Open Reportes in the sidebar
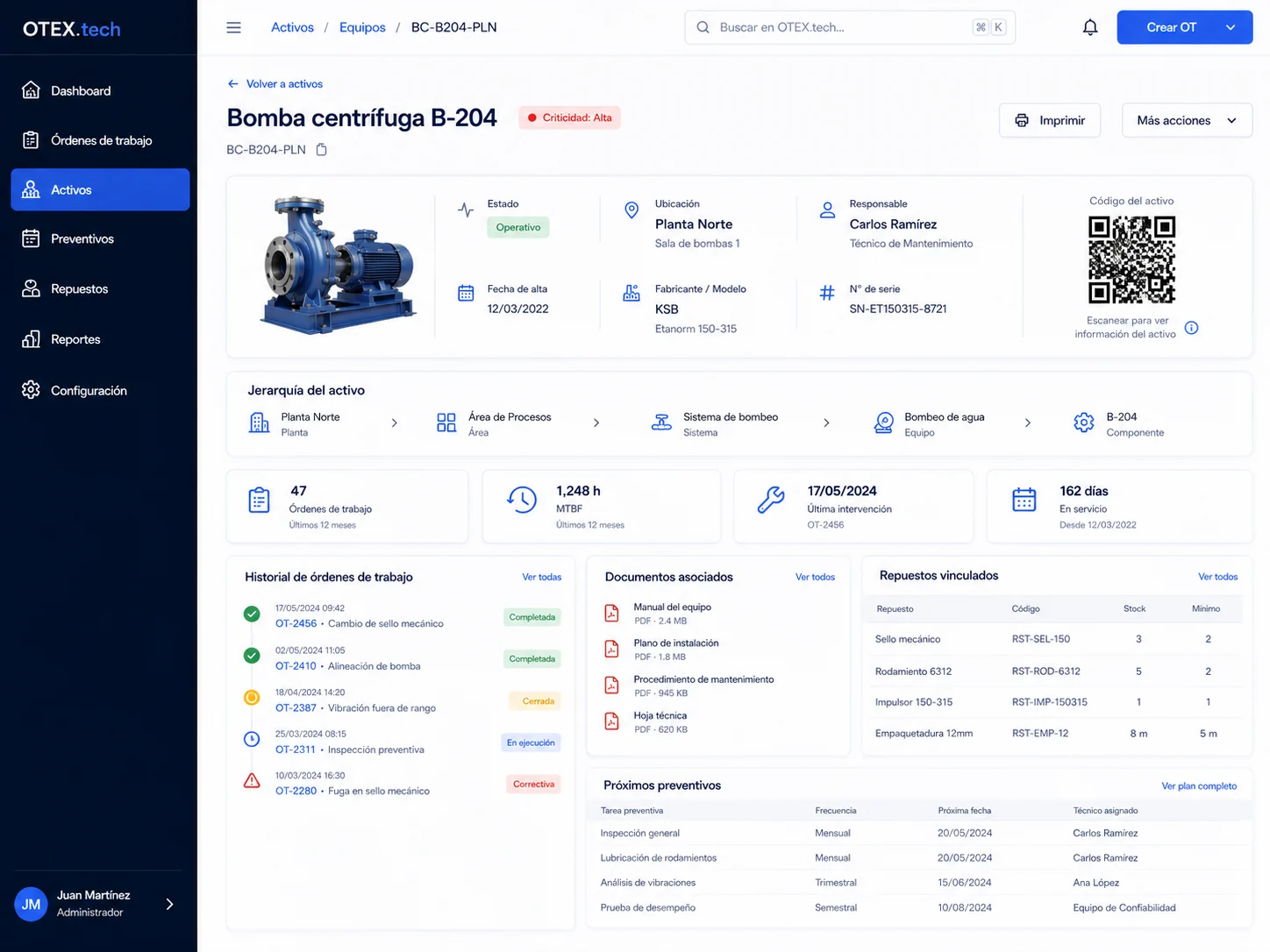This screenshot has width=1270, height=952. (x=100, y=339)
